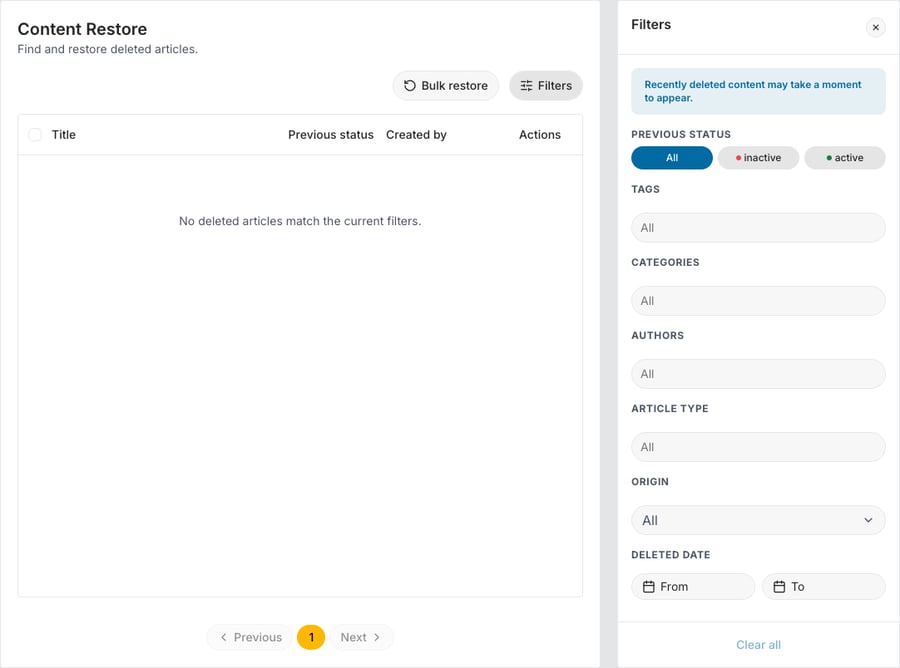
Task: Click the Actions column header
Action: pos(540,134)
